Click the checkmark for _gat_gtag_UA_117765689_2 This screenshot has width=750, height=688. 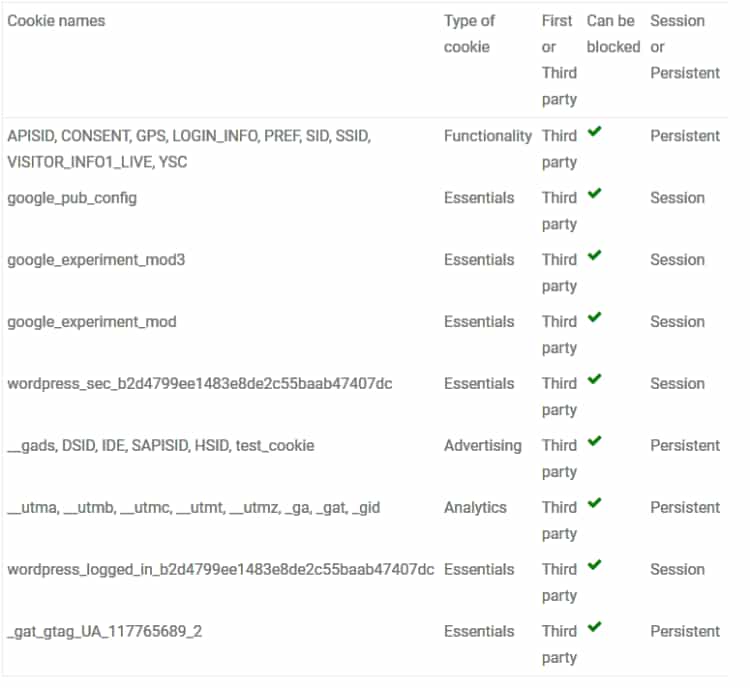click(x=594, y=626)
